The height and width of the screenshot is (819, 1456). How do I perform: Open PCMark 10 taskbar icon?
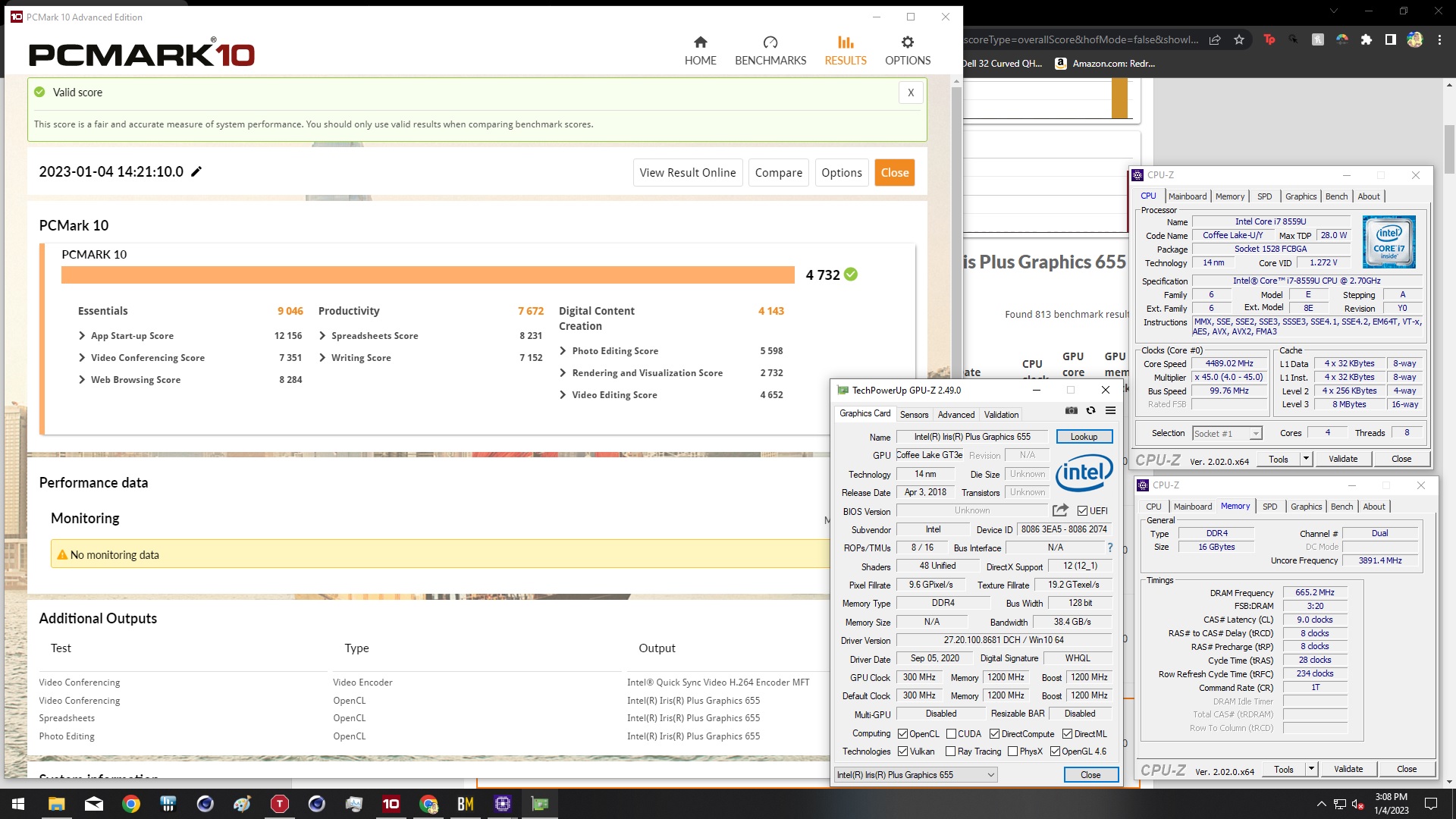pos(391,804)
